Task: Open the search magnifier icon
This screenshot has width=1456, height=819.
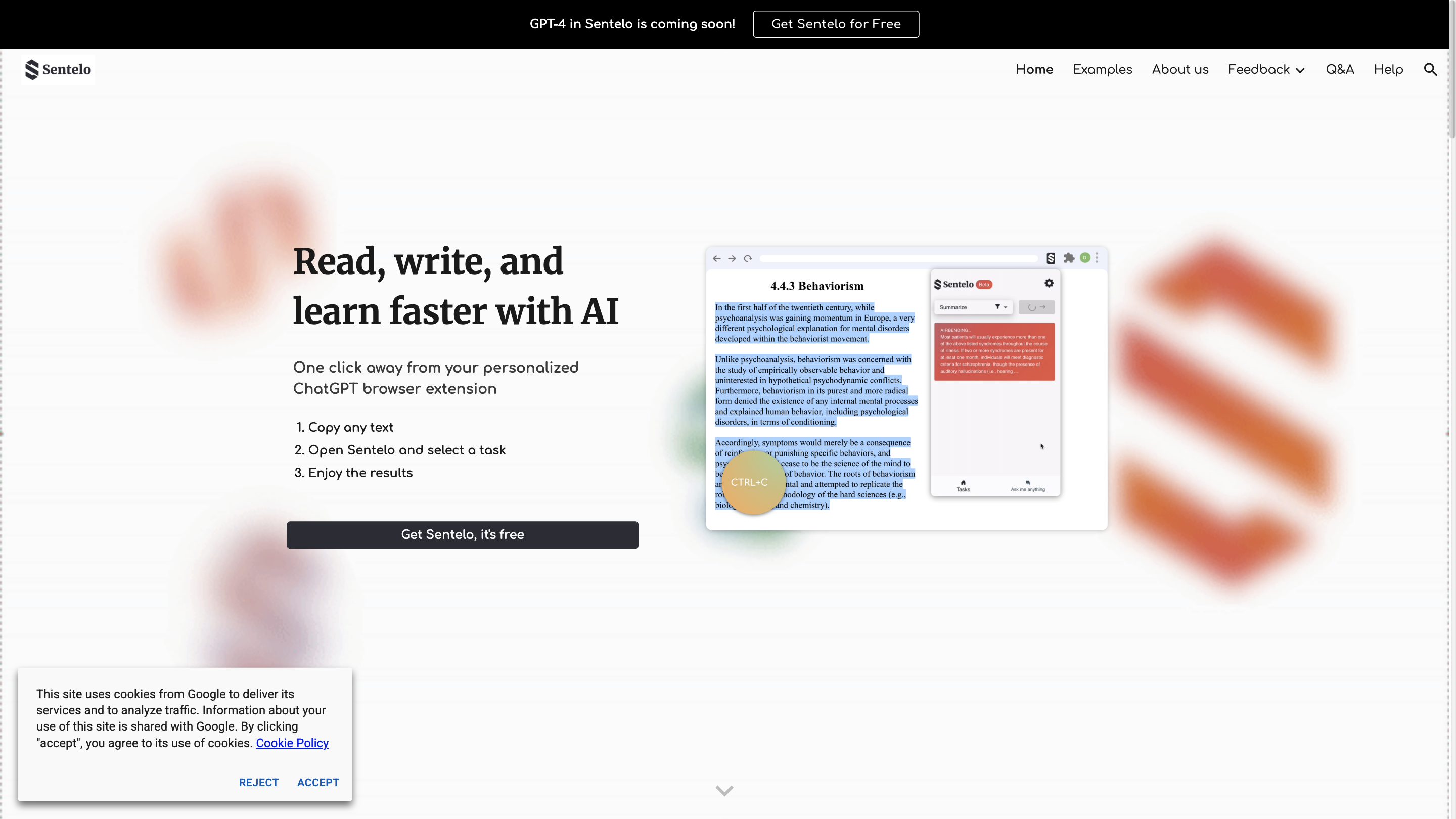Action: point(1430,70)
